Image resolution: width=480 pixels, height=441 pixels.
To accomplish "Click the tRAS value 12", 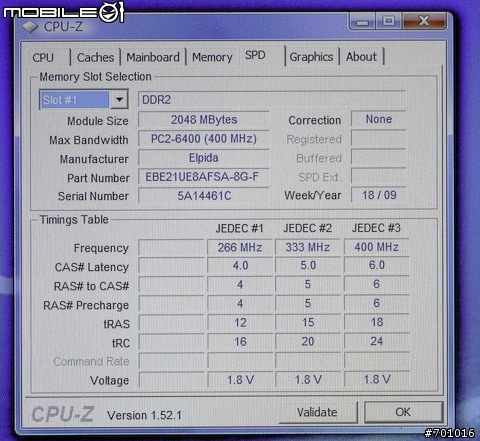I will coord(240,323).
